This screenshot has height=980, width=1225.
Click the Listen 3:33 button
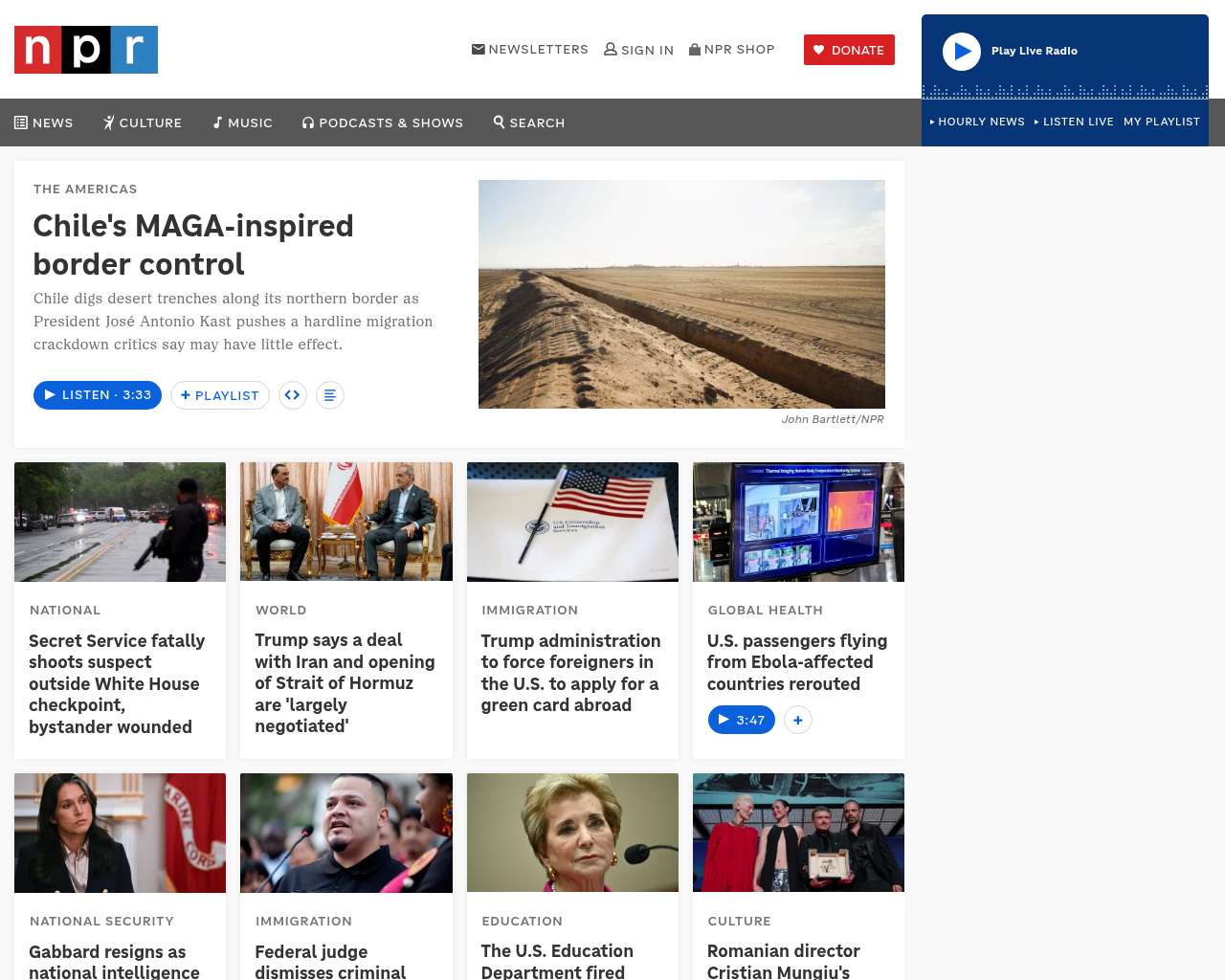pos(98,395)
